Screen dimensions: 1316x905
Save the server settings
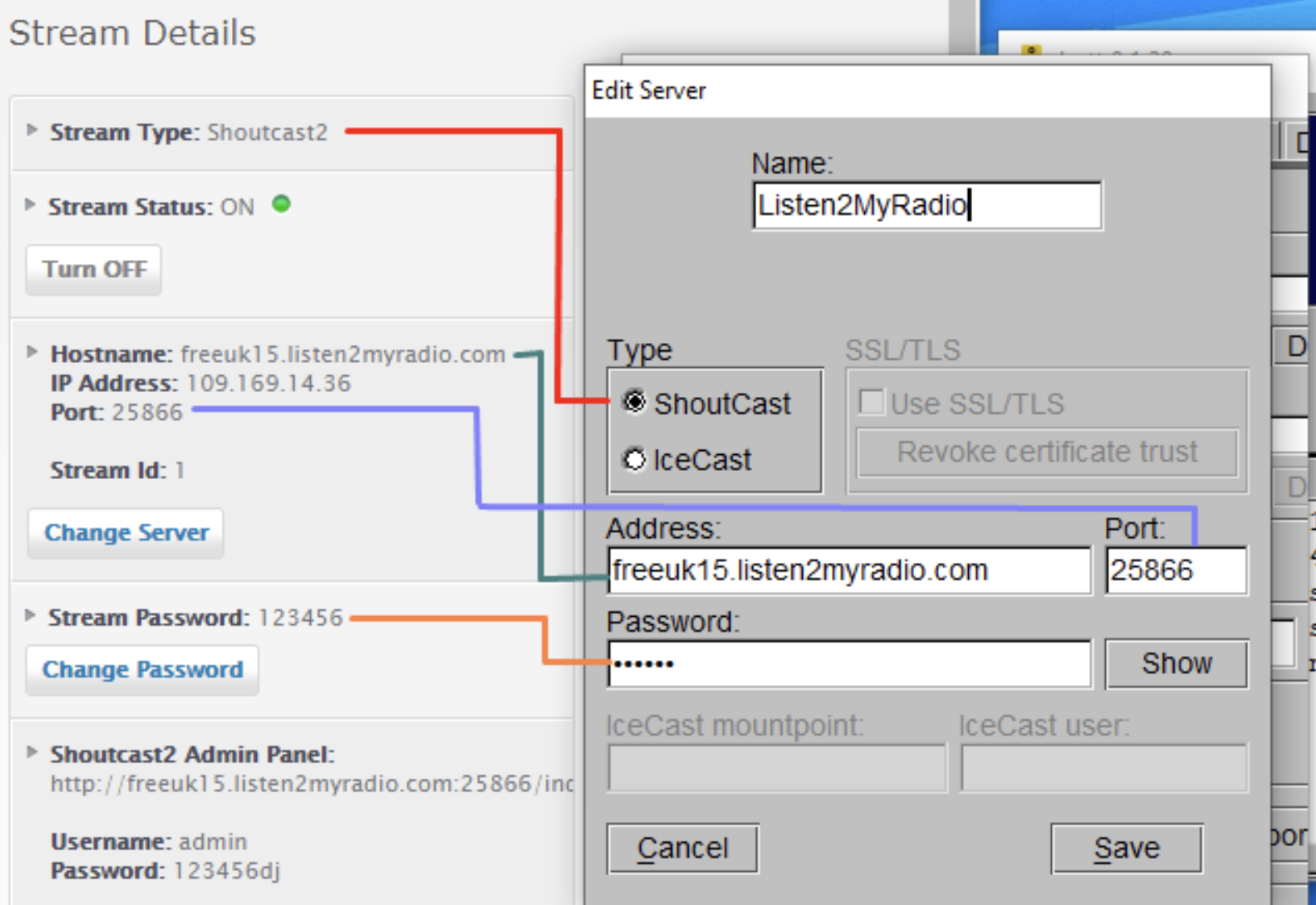click(x=1126, y=848)
